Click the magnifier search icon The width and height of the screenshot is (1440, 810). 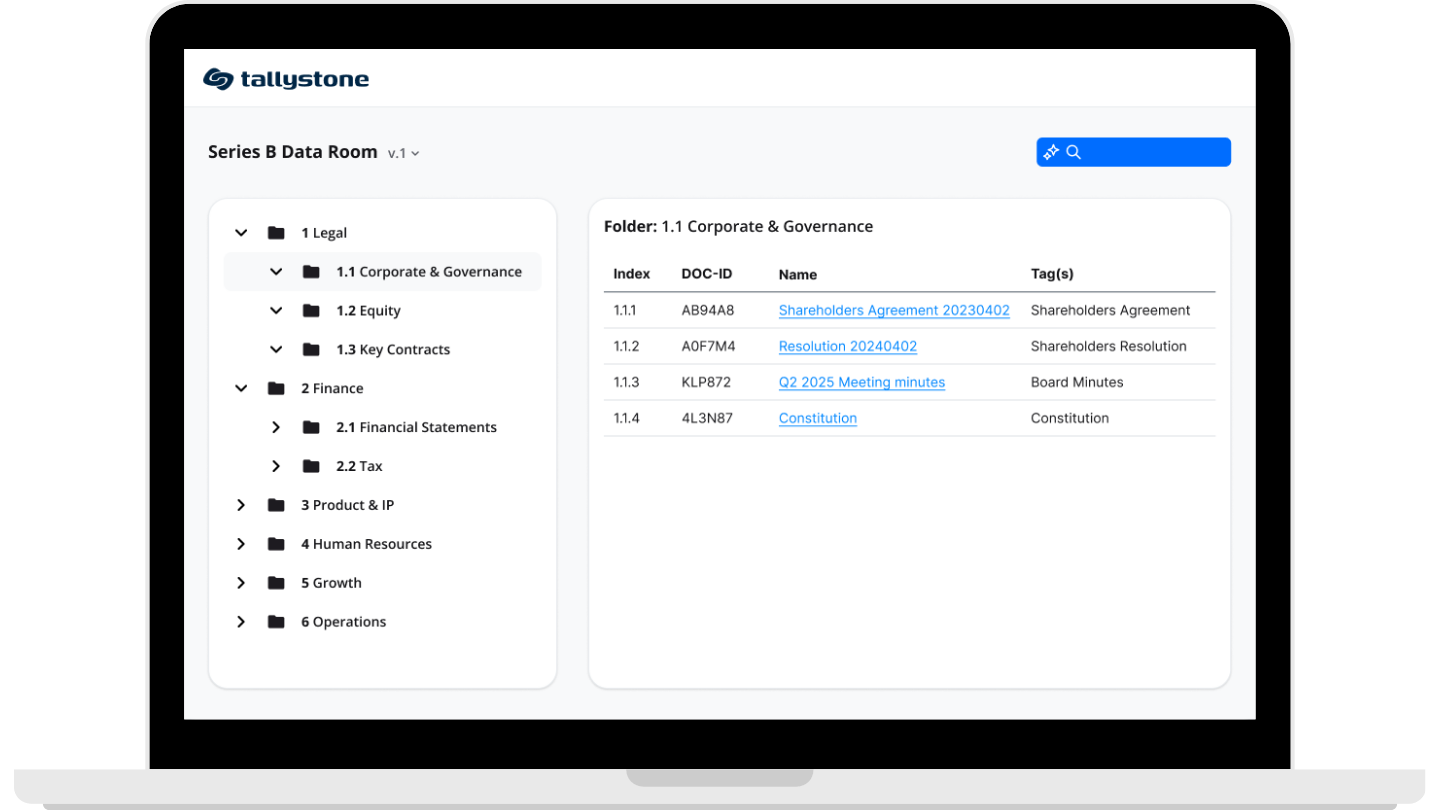(x=1074, y=152)
